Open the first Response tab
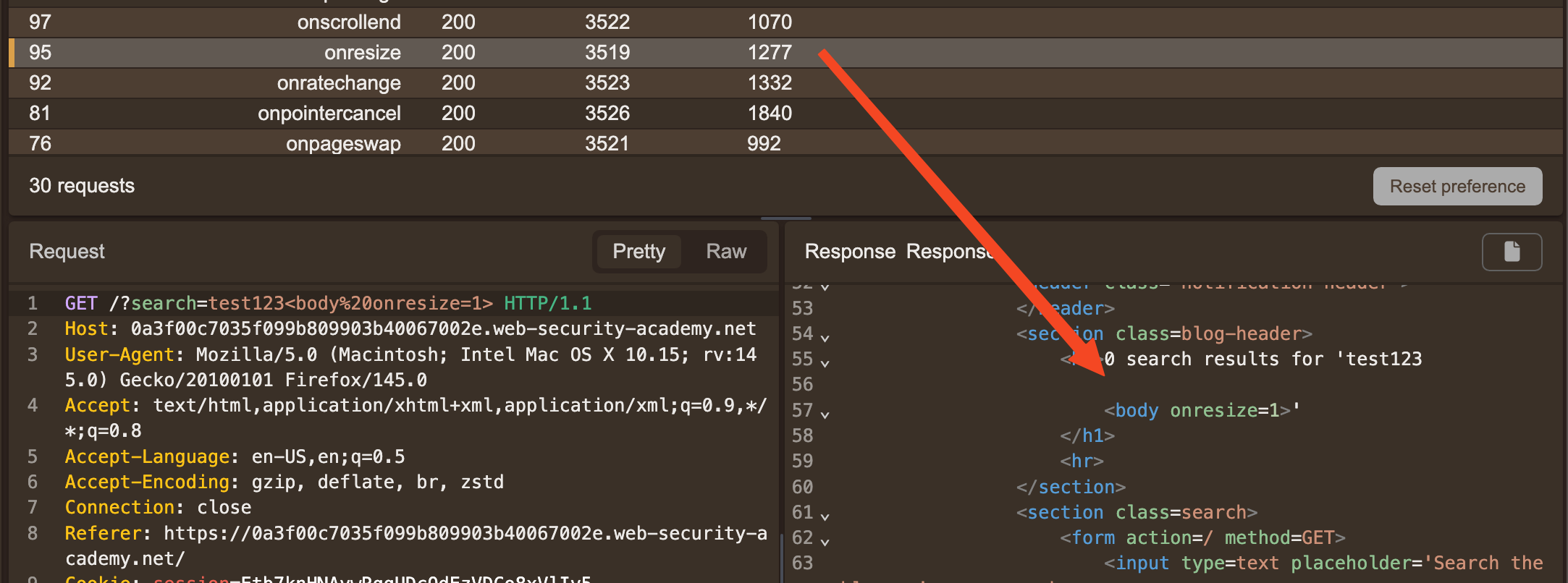The image size is (1568, 583). coord(850,252)
